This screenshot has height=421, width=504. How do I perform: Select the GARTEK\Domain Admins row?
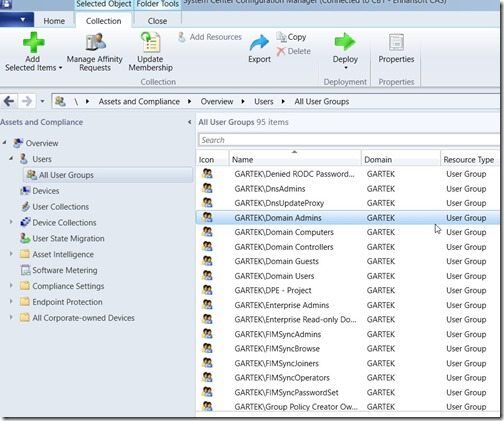[348, 218]
